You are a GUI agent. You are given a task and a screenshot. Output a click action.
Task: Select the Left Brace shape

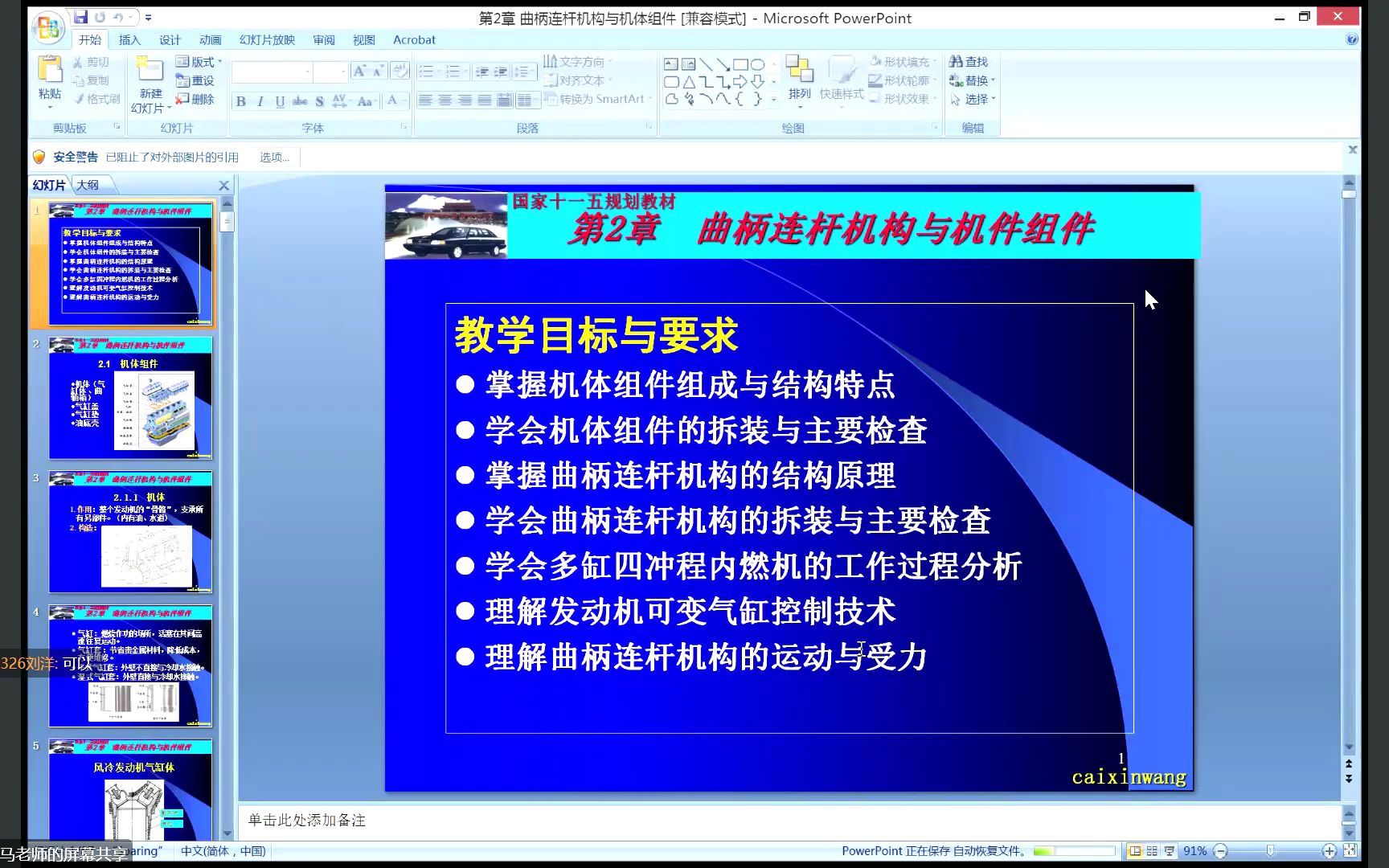coord(740,99)
